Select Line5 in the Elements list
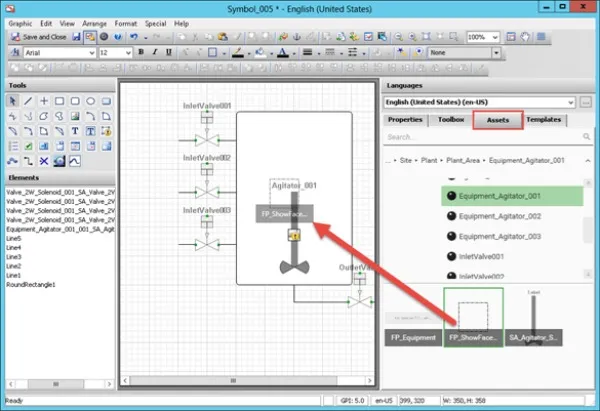The width and height of the screenshot is (600, 411). pyautogui.click(x=14, y=240)
